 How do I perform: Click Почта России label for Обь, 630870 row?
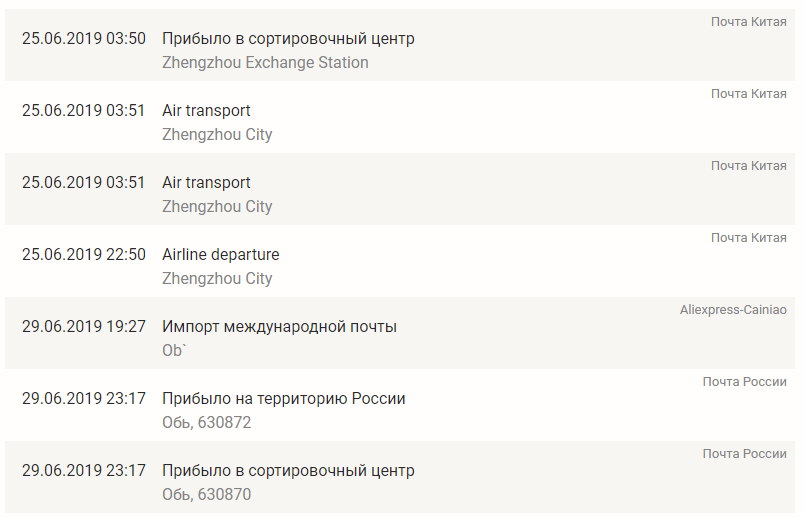point(745,454)
